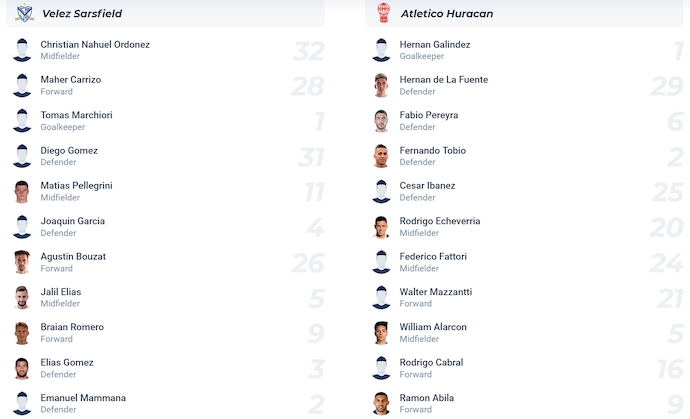Click Agustin Bouzat's avatar photo
The width and height of the screenshot is (690, 419).
pyautogui.click(x=22, y=262)
